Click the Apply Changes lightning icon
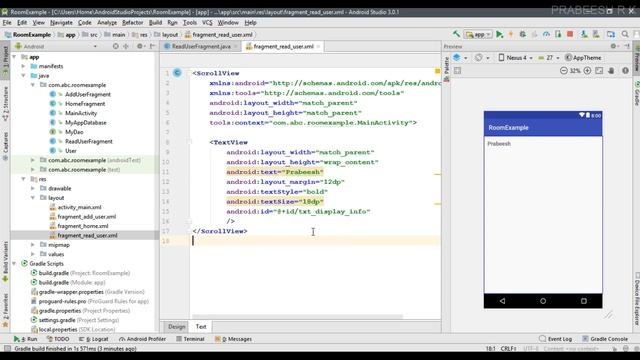The height and width of the screenshot is (360, 640). click(511, 35)
